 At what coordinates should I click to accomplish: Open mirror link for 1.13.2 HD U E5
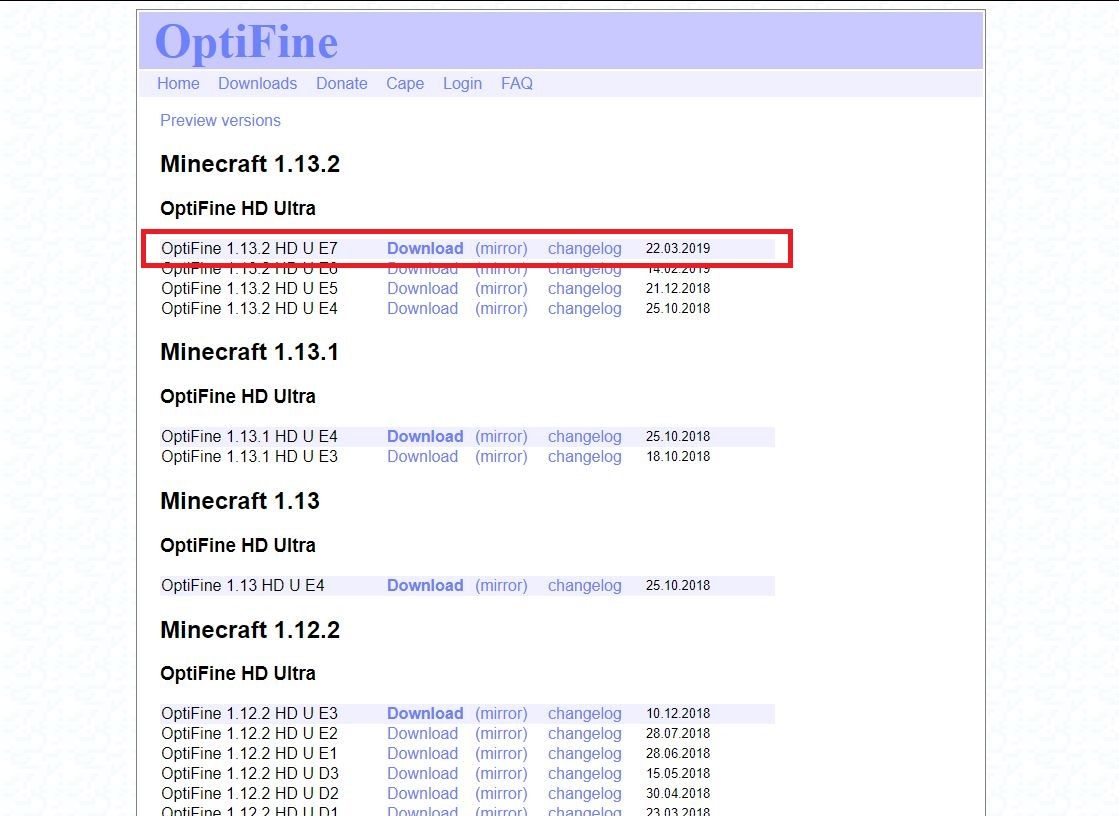pos(502,288)
